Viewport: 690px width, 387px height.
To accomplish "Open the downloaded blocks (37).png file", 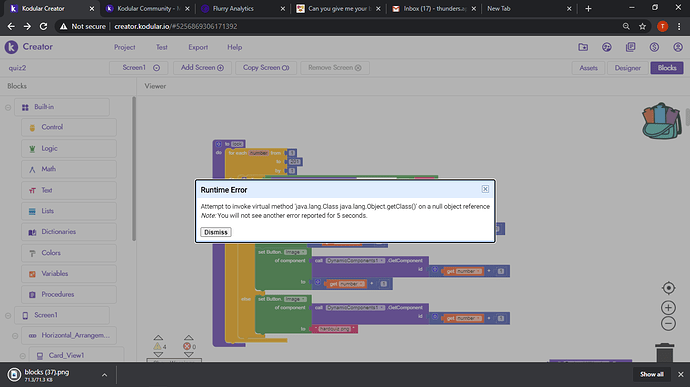I will 46,375.
